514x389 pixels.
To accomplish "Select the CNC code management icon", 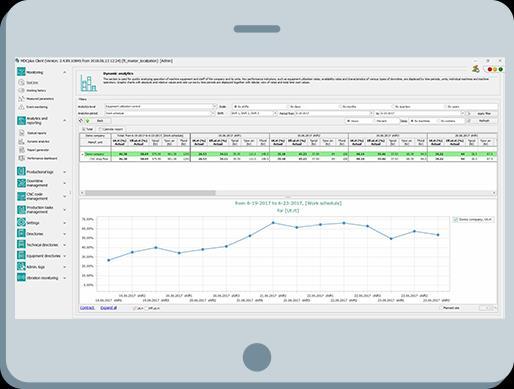I will click(x=21, y=196).
